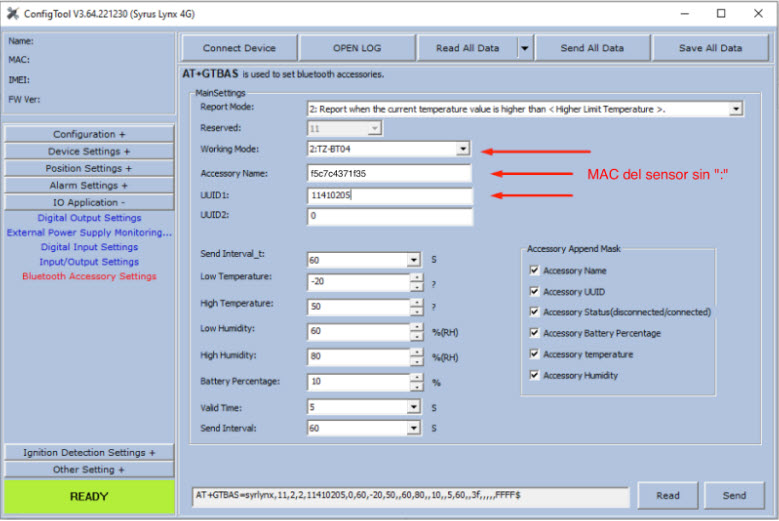Screen dimensions: 779x521
Task: Select Digital Output Settings in sidebar
Action: pos(90,218)
